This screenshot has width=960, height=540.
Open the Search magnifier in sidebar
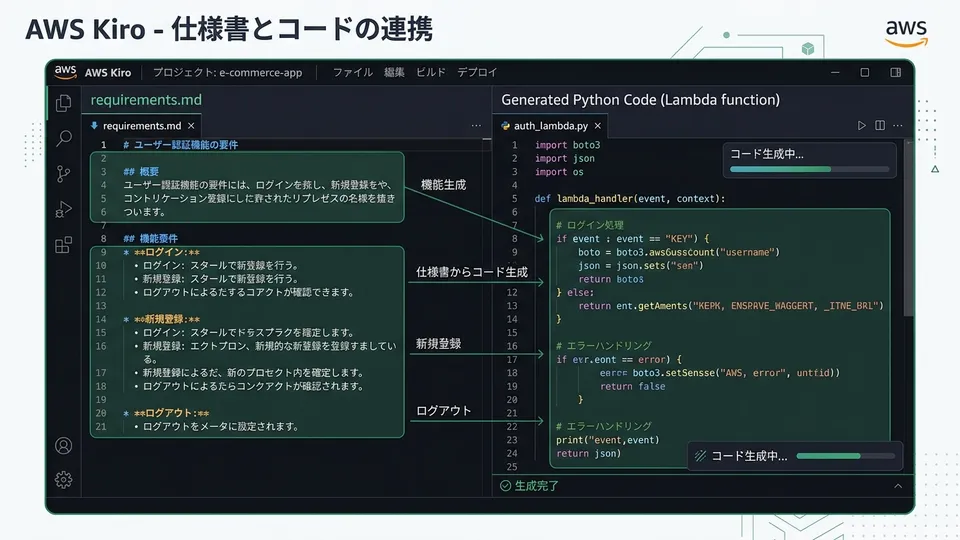[x=64, y=138]
